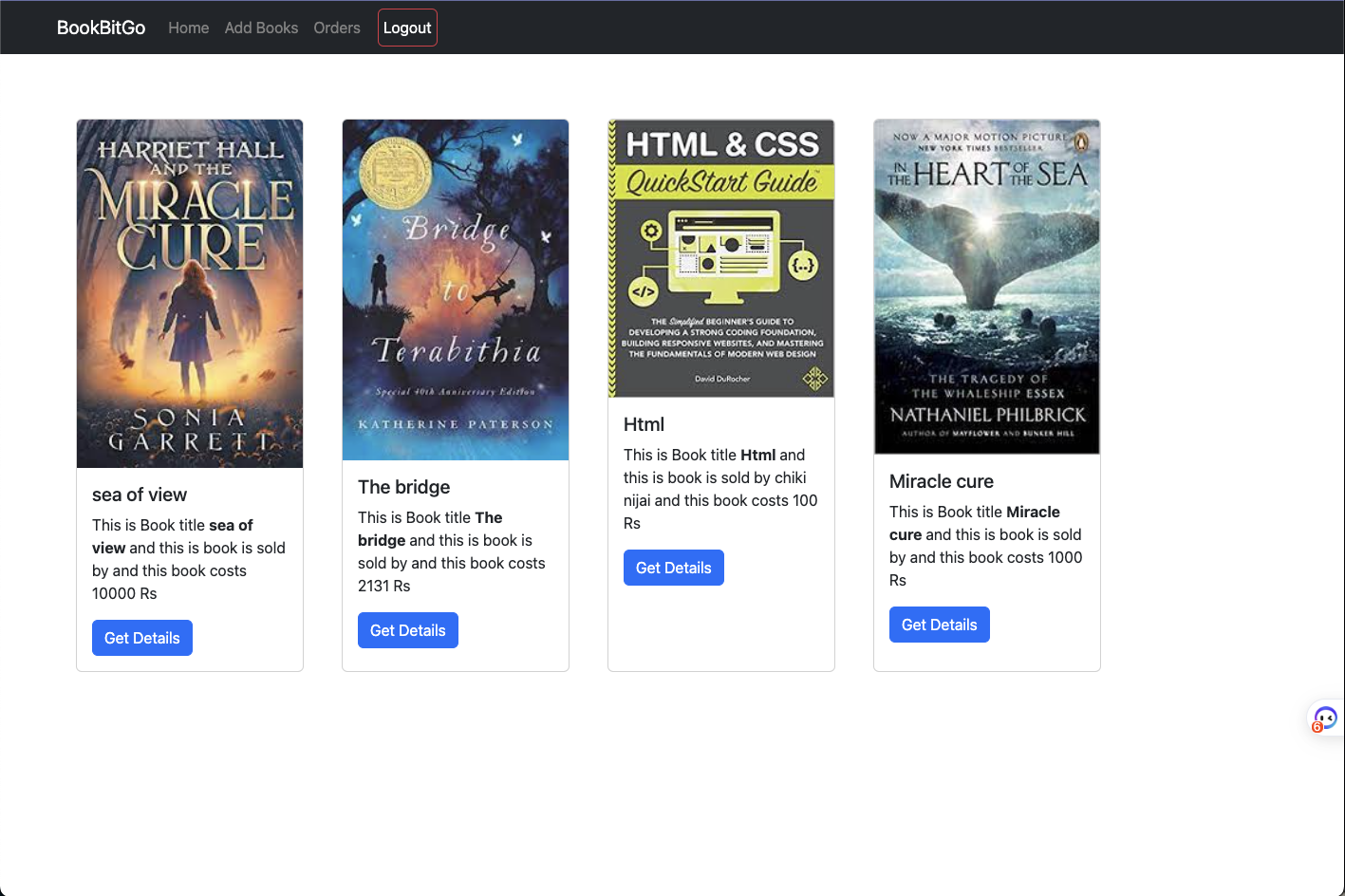1345x896 pixels.
Task: Open the HTML & CSS QuickStart Guide cover
Action: (721, 258)
